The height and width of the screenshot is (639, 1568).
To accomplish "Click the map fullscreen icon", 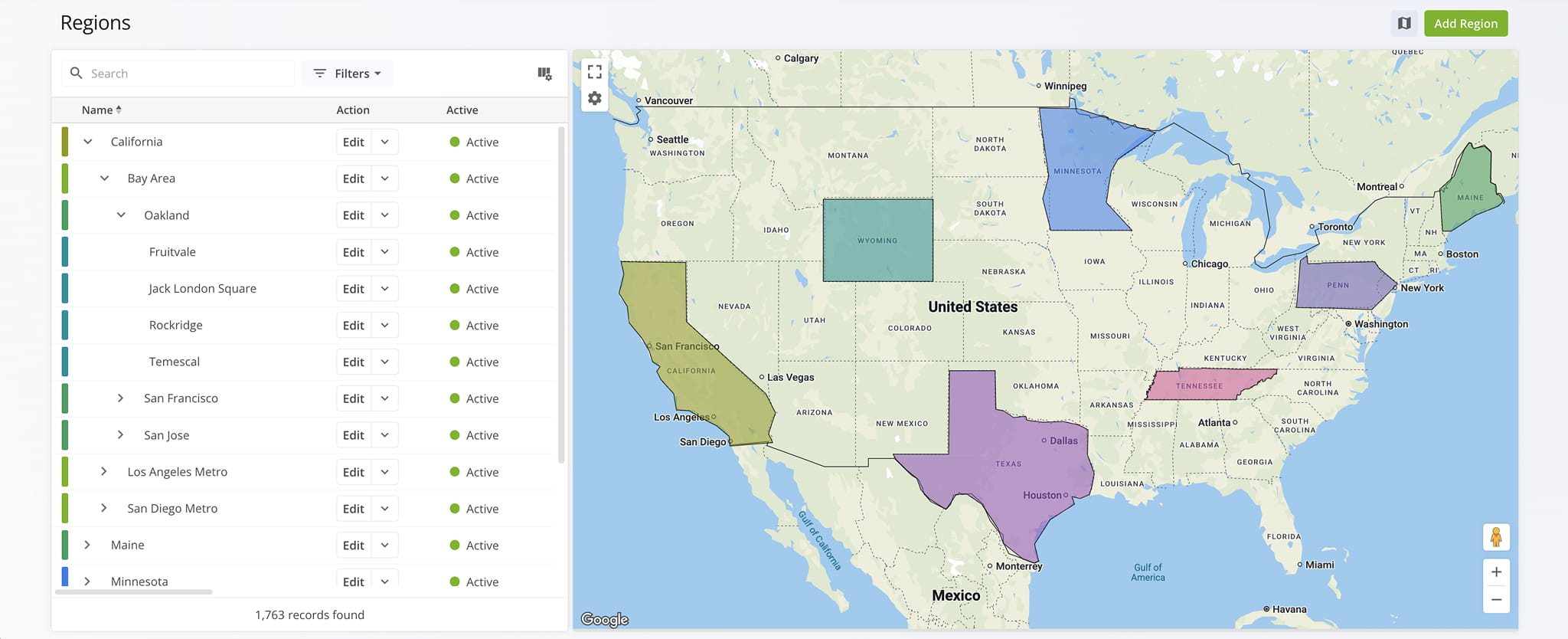I will point(594,72).
